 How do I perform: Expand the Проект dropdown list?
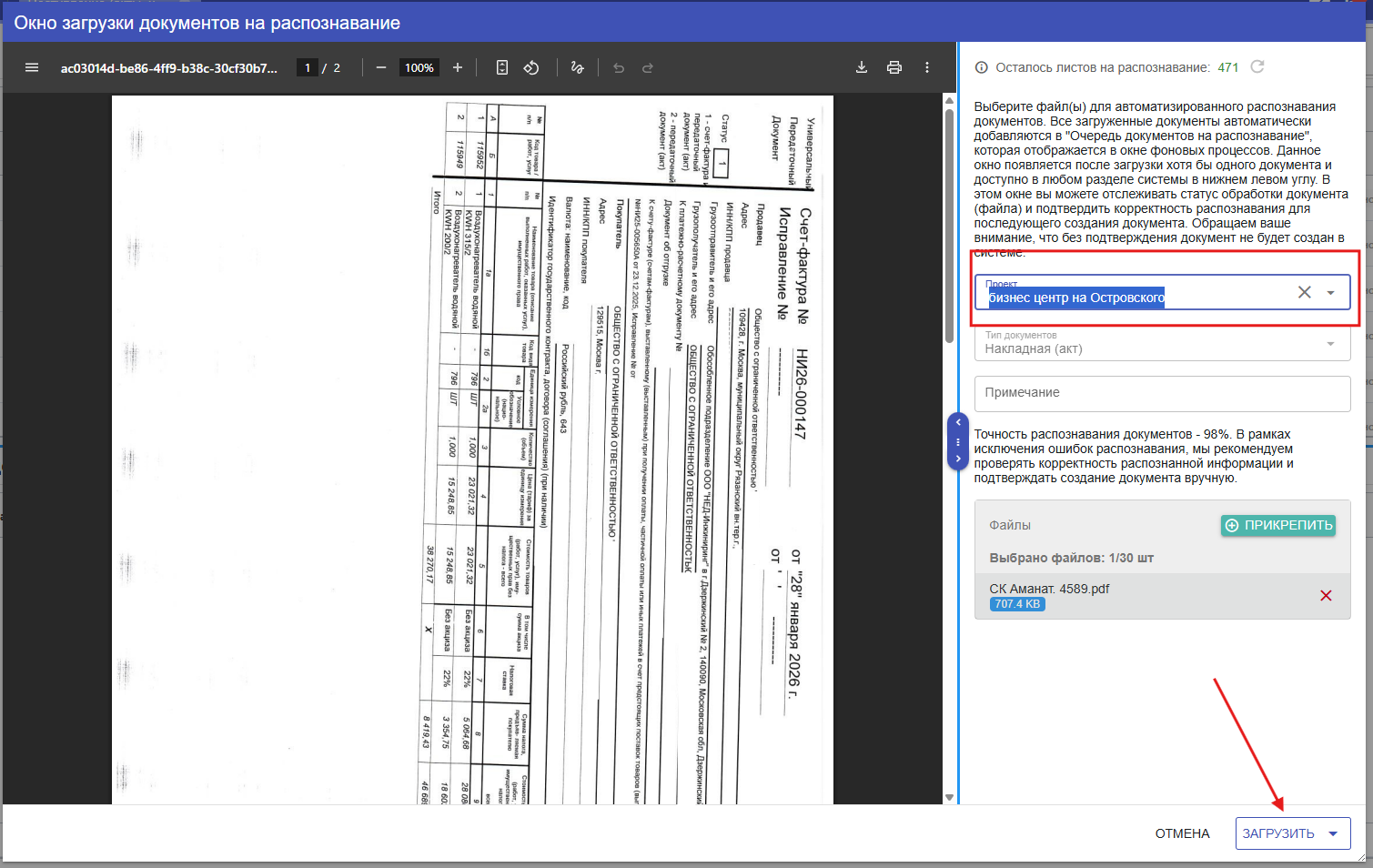tap(1331, 293)
